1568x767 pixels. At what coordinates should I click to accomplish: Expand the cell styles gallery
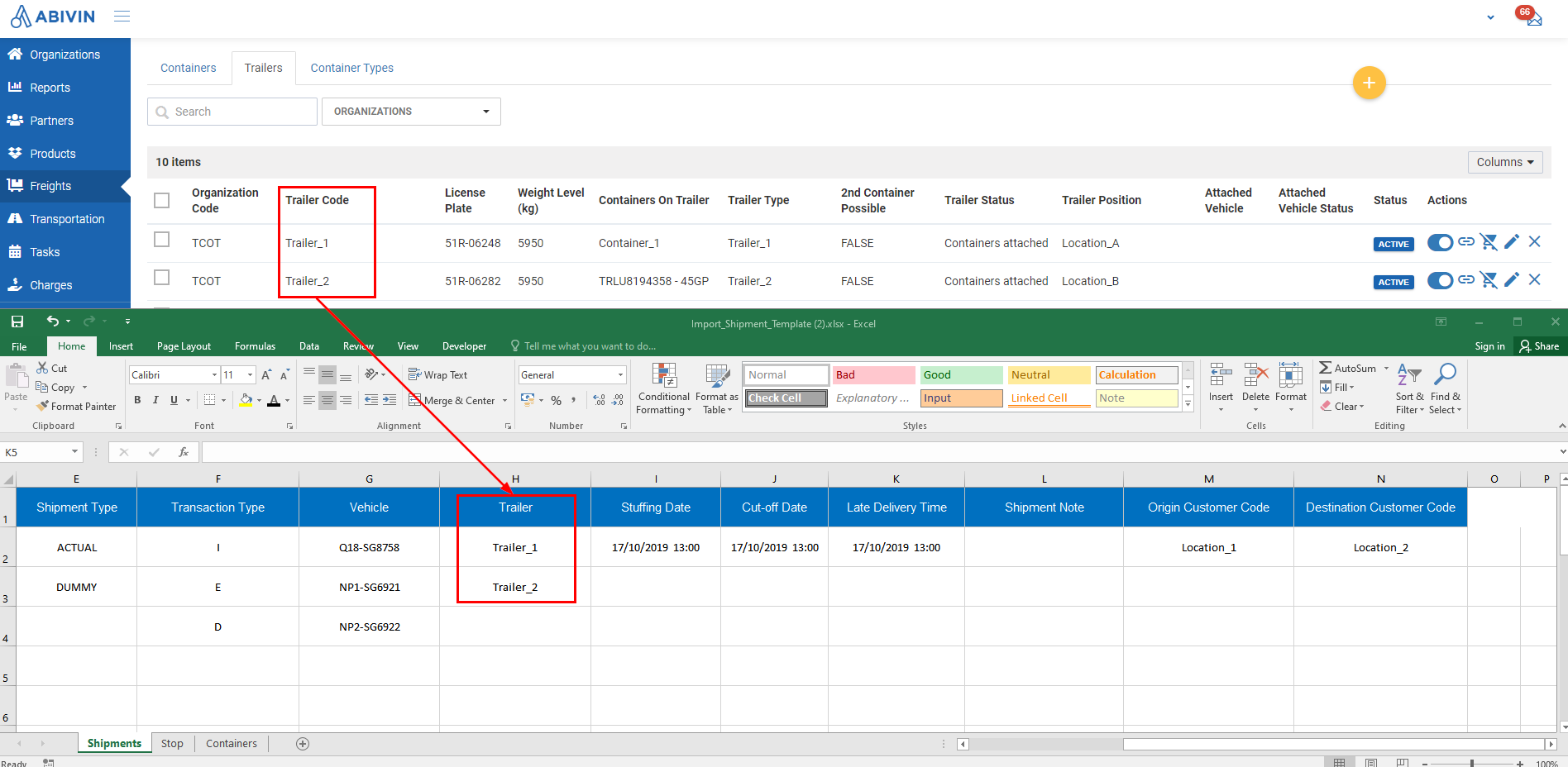[x=1188, y=404]
